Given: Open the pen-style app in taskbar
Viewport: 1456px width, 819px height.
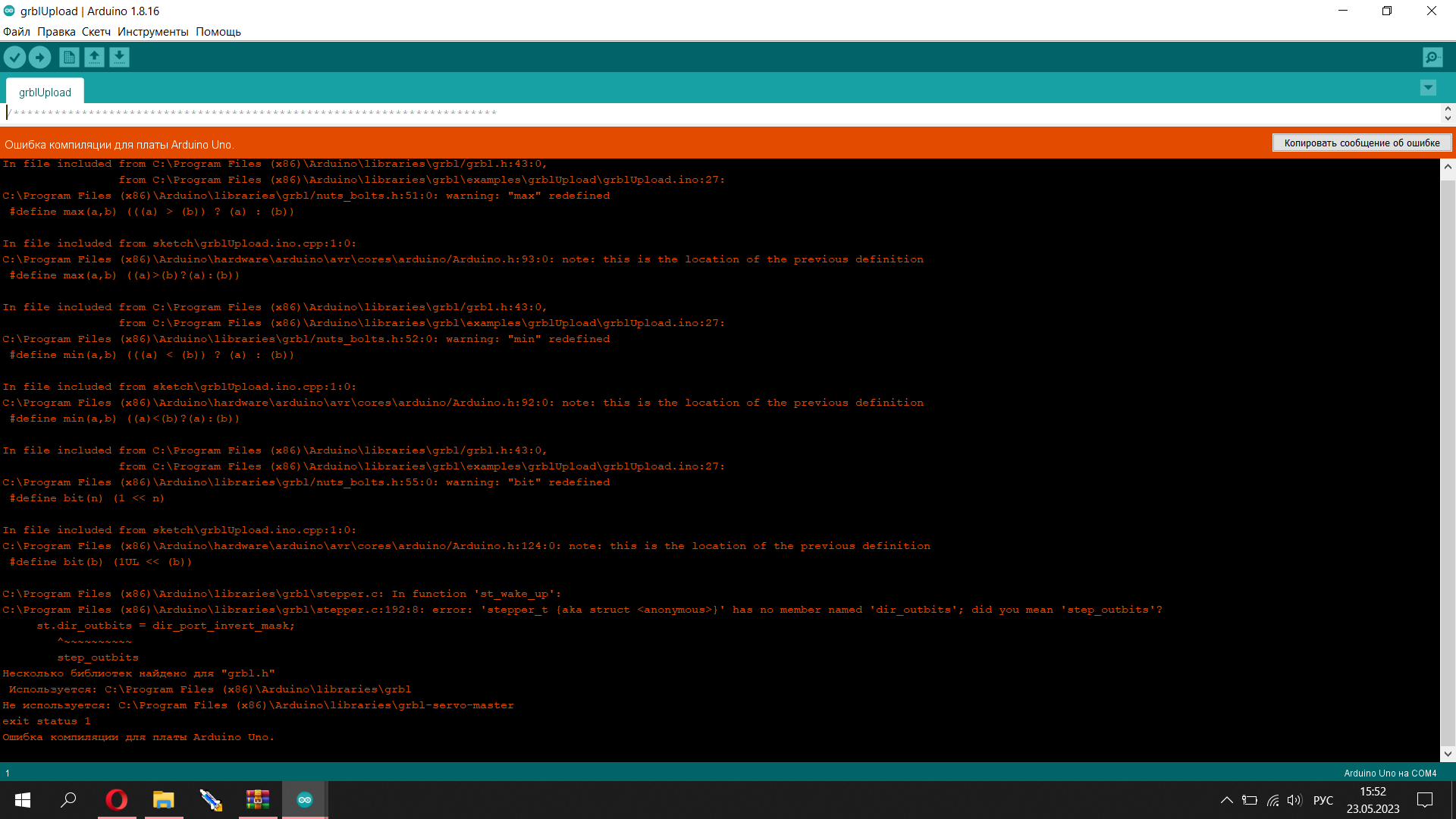Looking at the screenshot, I should (x=211, y=800).
